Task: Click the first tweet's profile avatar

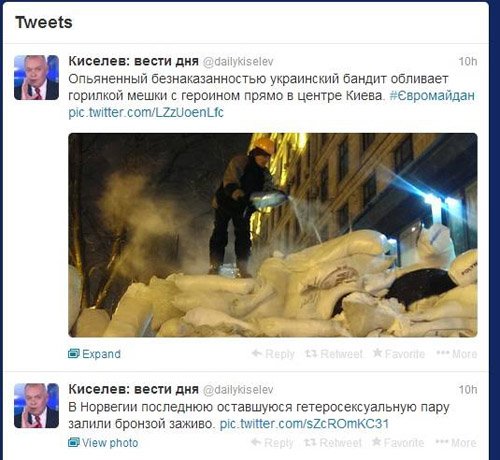Action: [36, 77]
